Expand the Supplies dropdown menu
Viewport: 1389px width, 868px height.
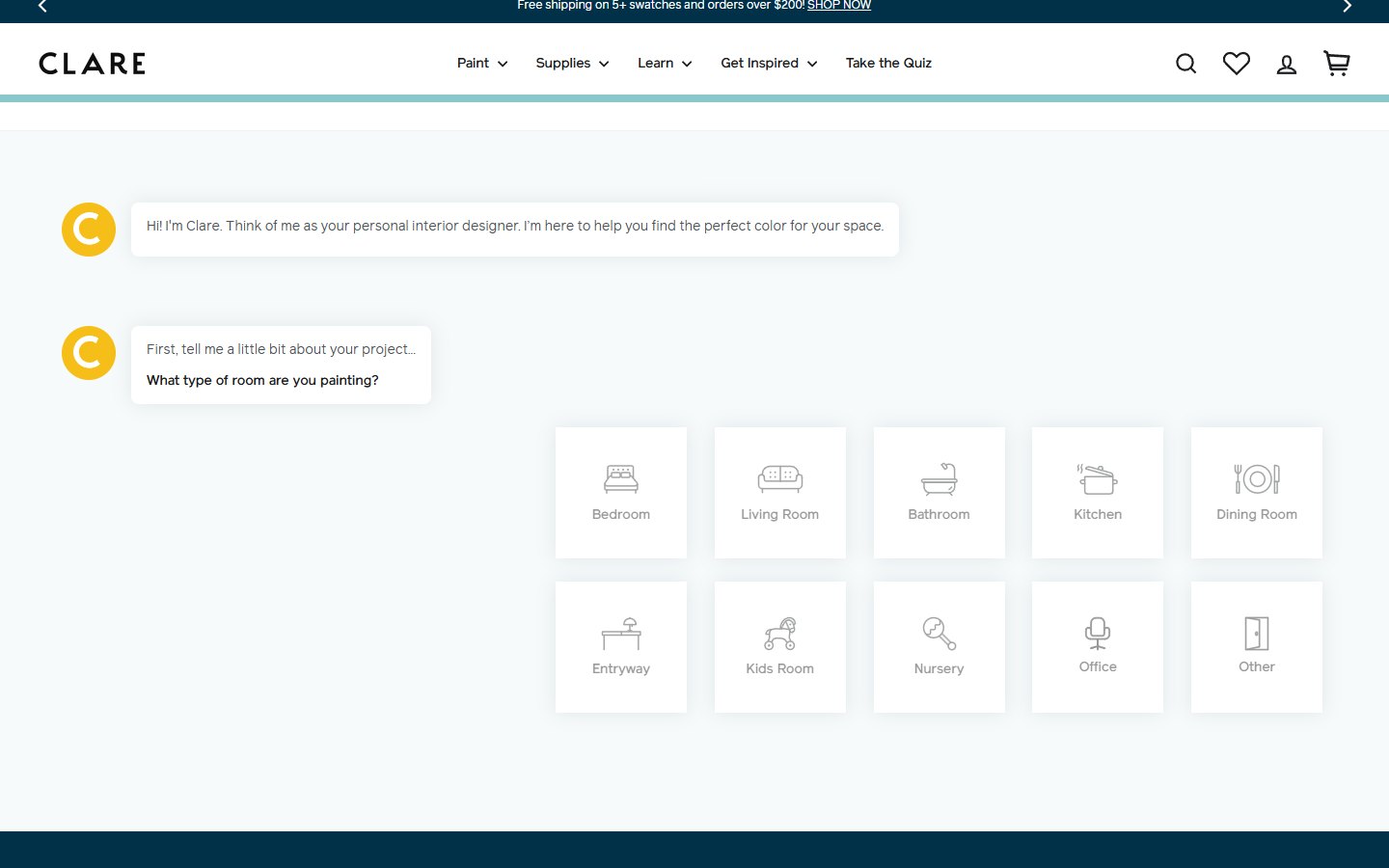click(572, 64)
